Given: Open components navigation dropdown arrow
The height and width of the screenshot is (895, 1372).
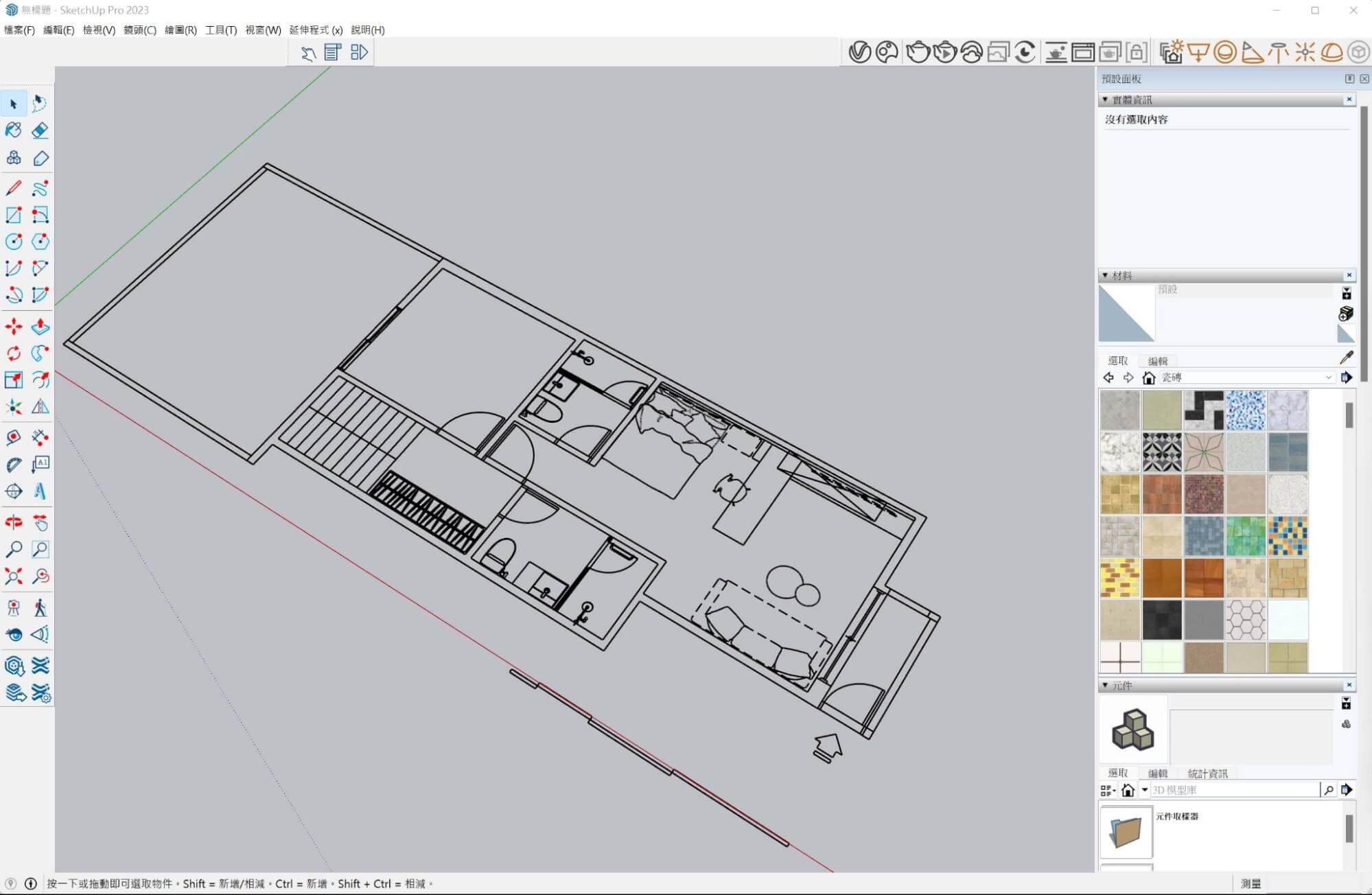Looking at the screenshot, I should click(x=1145, y=790).
